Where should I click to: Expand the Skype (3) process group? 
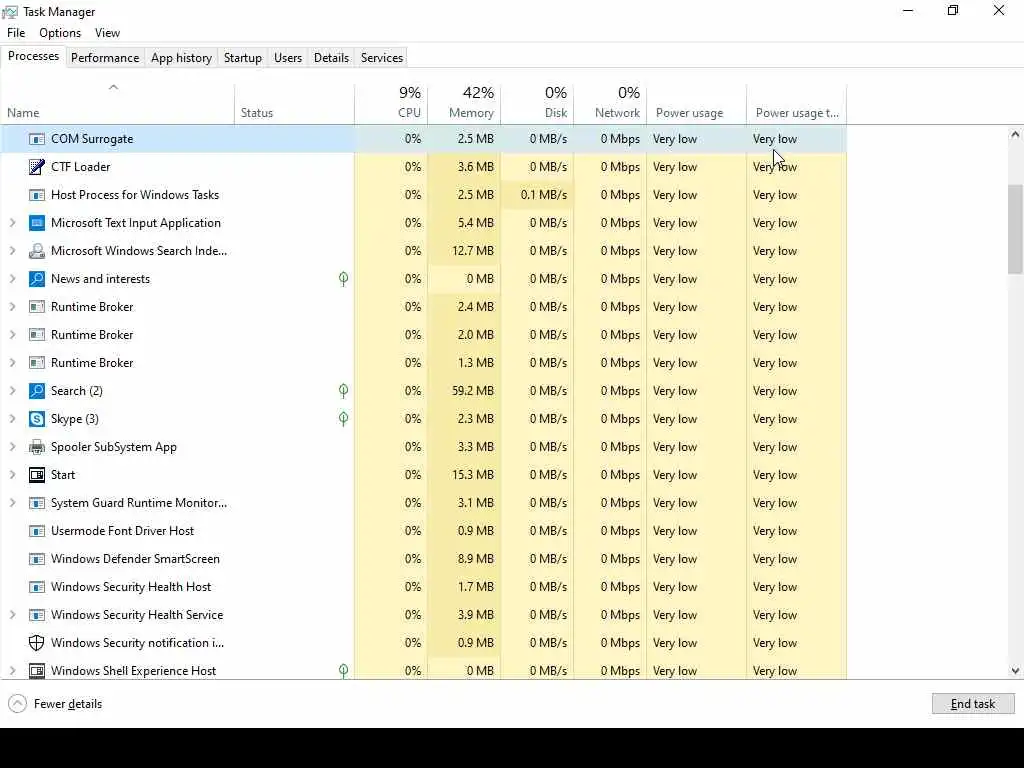pyautogui.click(x=12, y=419)
